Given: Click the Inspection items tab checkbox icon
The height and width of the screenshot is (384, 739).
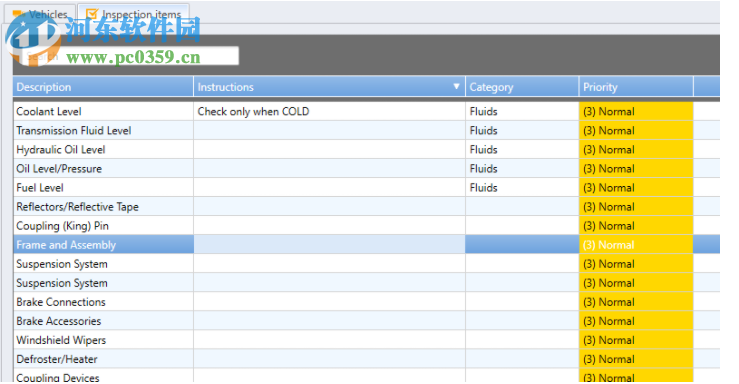Looking at the screenshot, I should [x=92, y=14].
